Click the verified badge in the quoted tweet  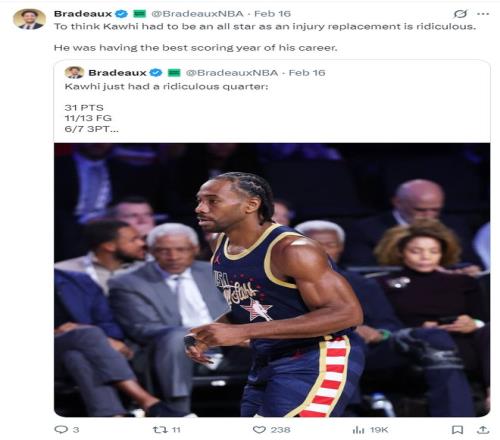156,73
